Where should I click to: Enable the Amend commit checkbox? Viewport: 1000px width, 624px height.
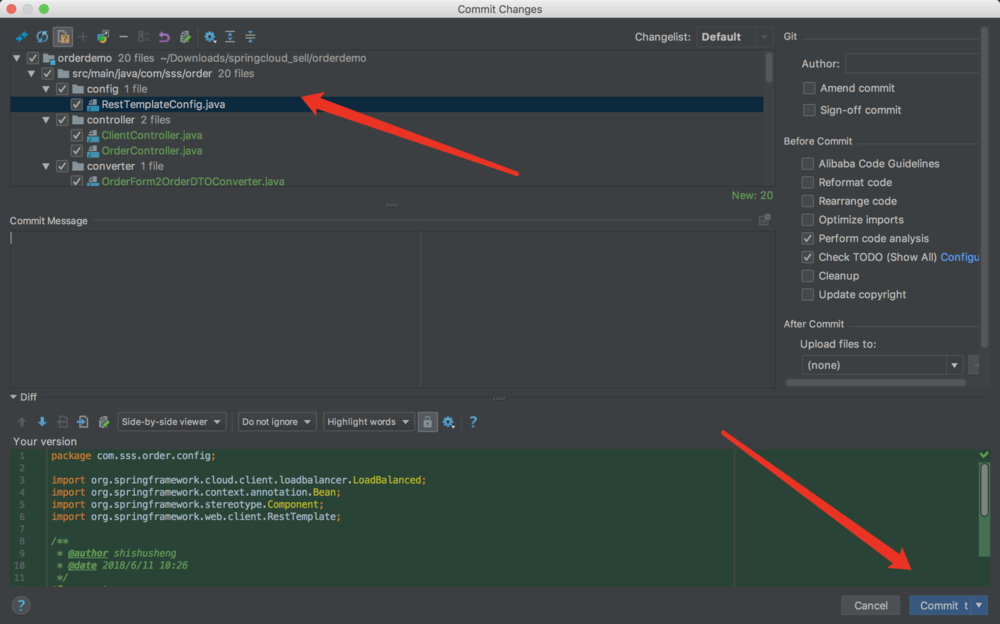809,88
